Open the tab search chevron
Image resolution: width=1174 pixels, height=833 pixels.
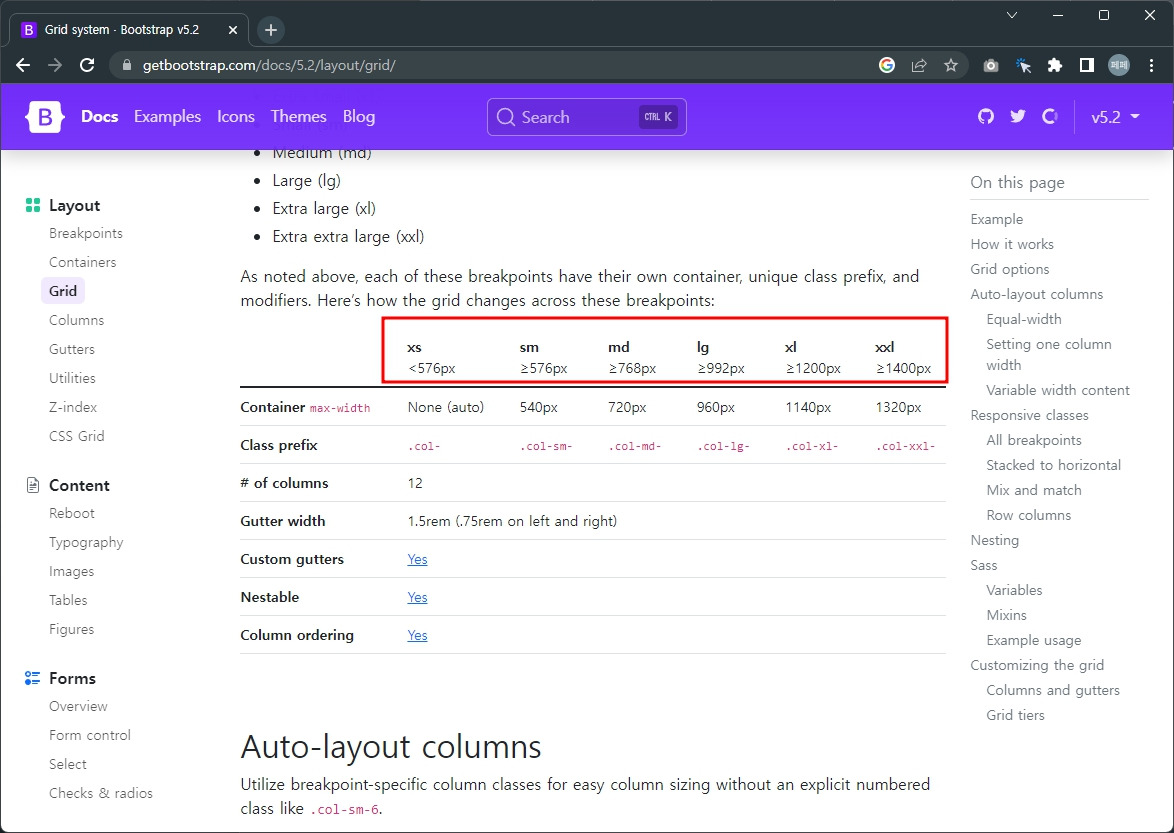[x=1012, y=15]
